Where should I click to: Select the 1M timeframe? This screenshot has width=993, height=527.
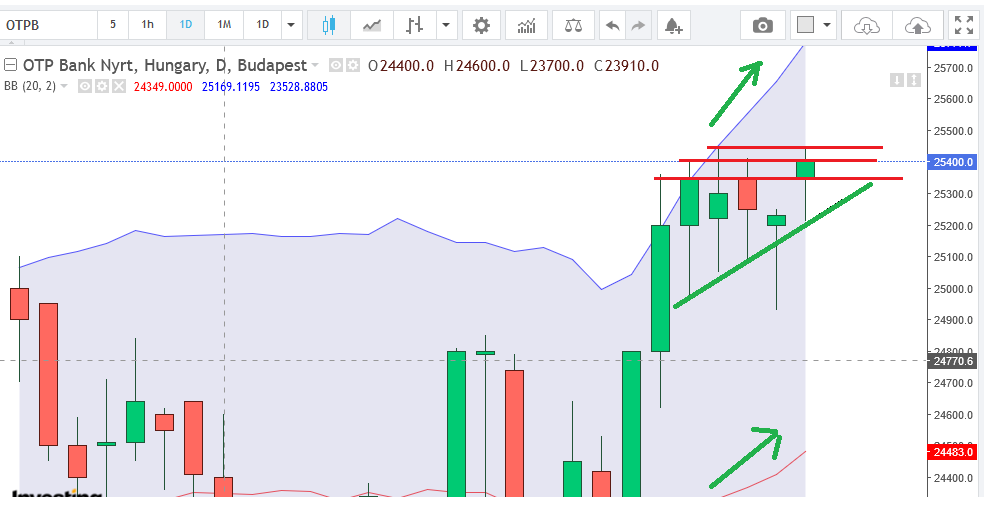(x=224, y=25)
